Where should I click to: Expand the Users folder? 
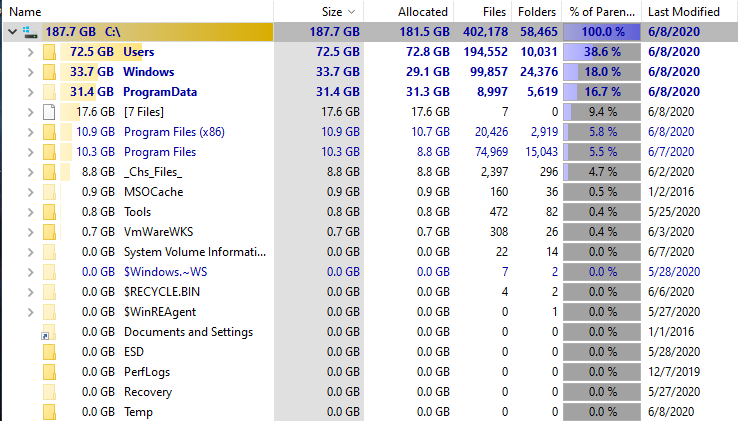coord(31,52)
